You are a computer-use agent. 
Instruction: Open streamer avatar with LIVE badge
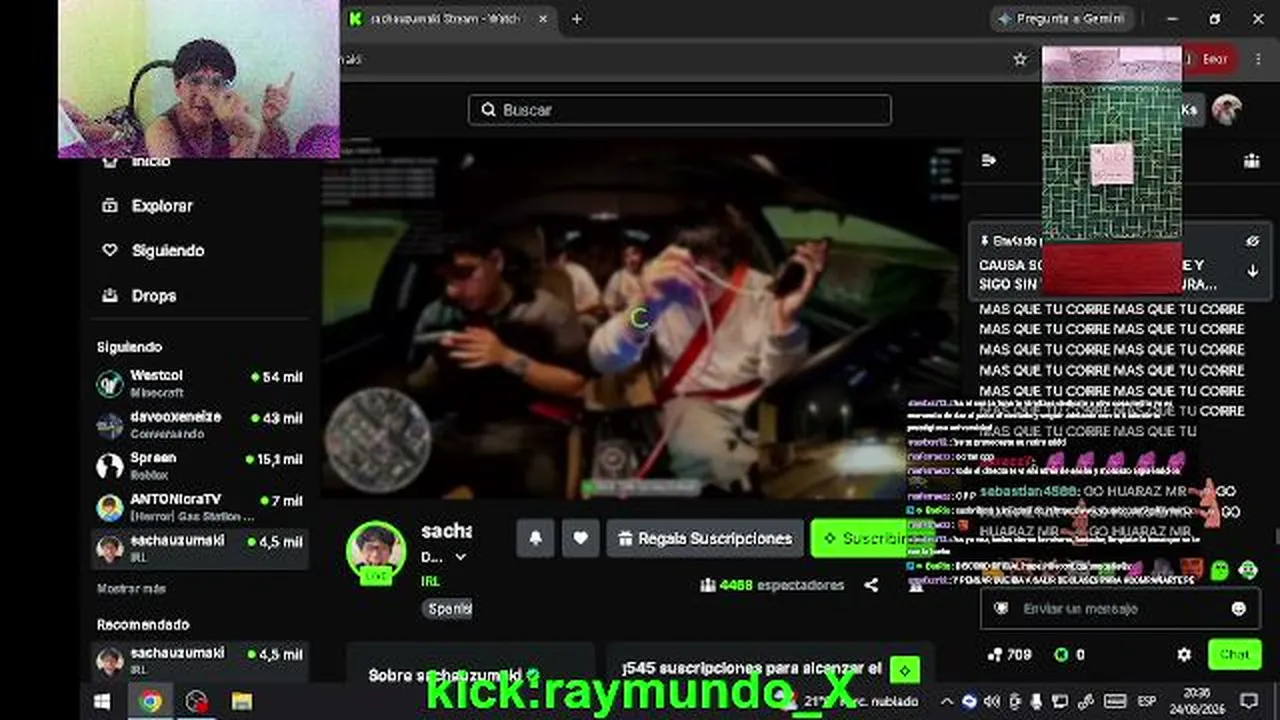pyautogui.click(x=376, y=551)
